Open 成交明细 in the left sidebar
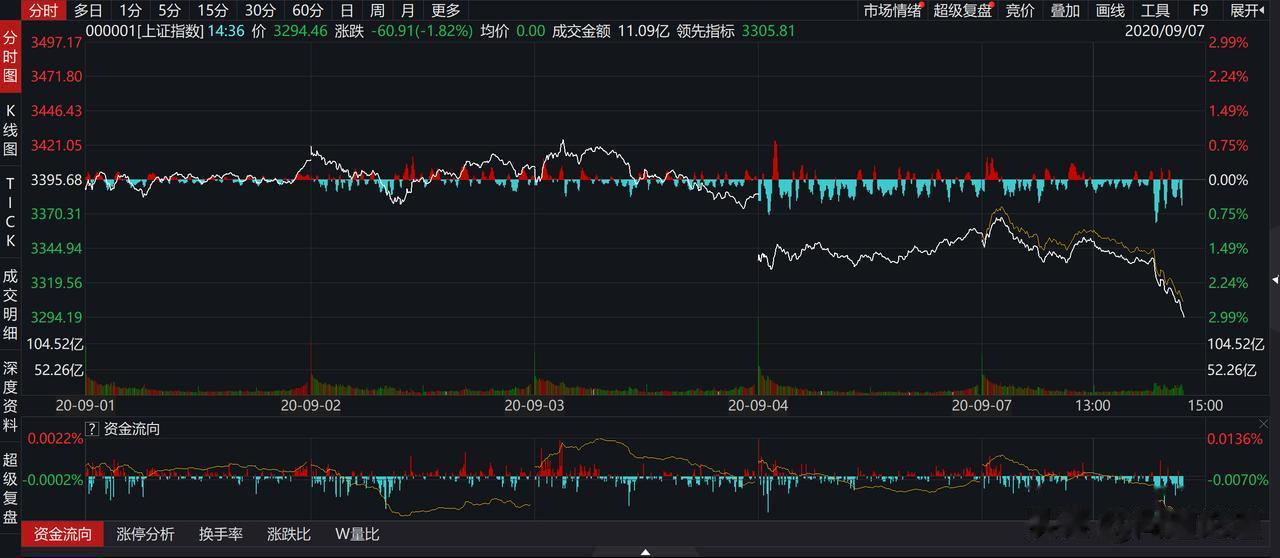This screenshot has height=558, width=1280. pyautogui.click(x=10, y=303)
